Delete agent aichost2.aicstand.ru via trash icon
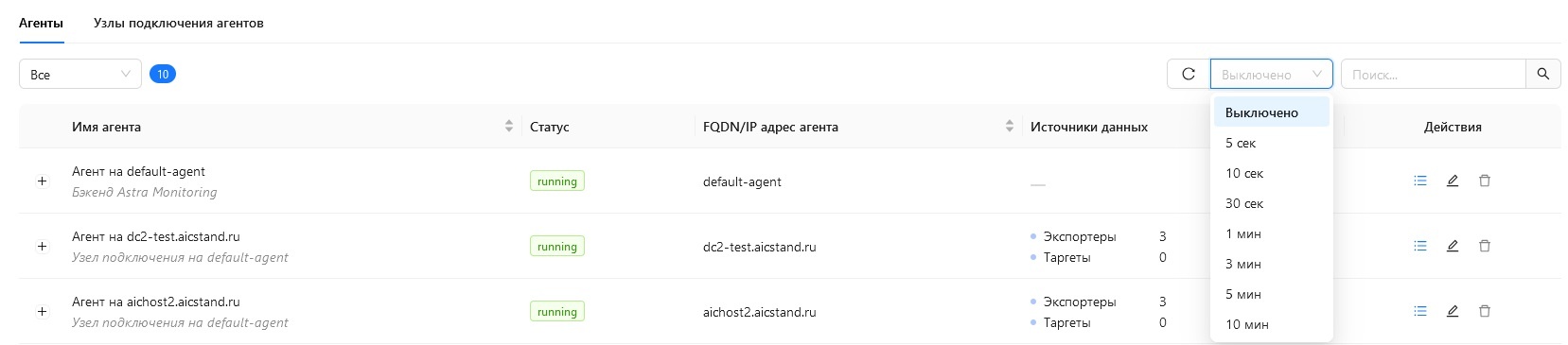The image size is (1568, 345). (x=1485, y=311)
